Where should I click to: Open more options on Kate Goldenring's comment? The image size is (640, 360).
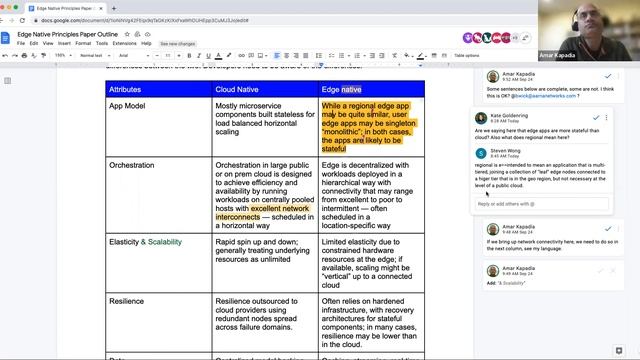click(x=607, y=118)
